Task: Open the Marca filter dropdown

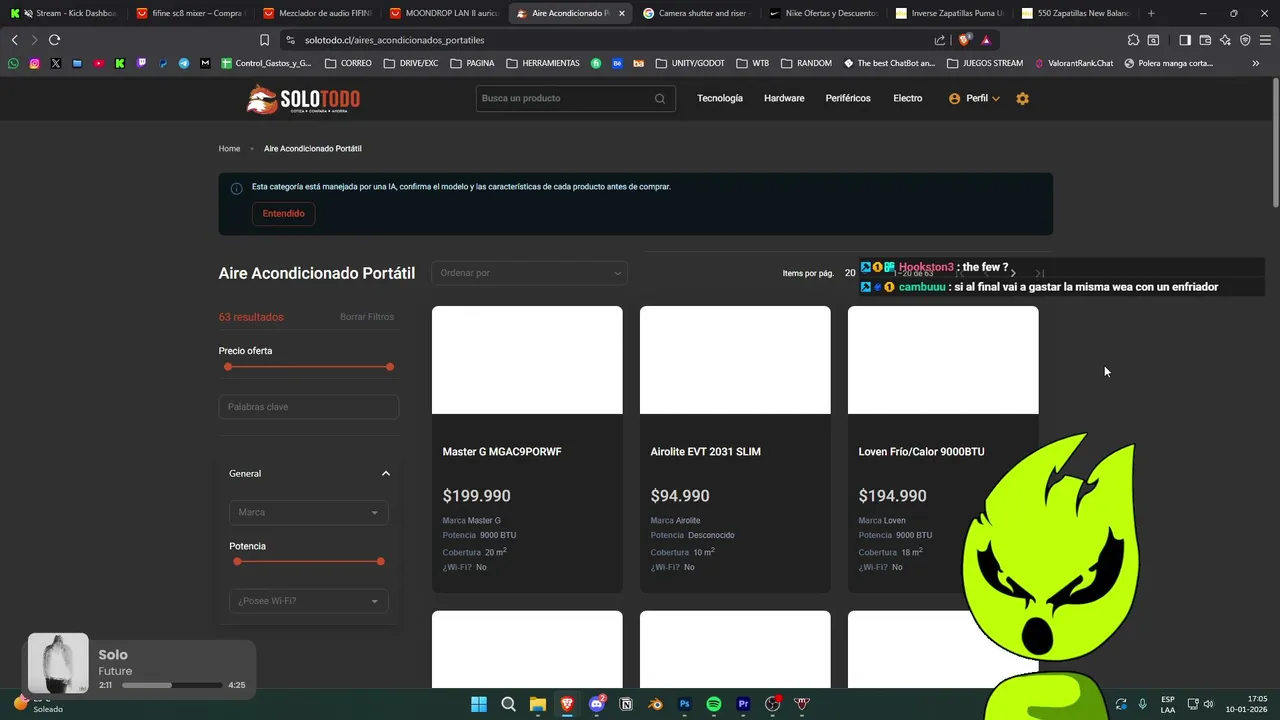Action: click(x=308, y=512)
